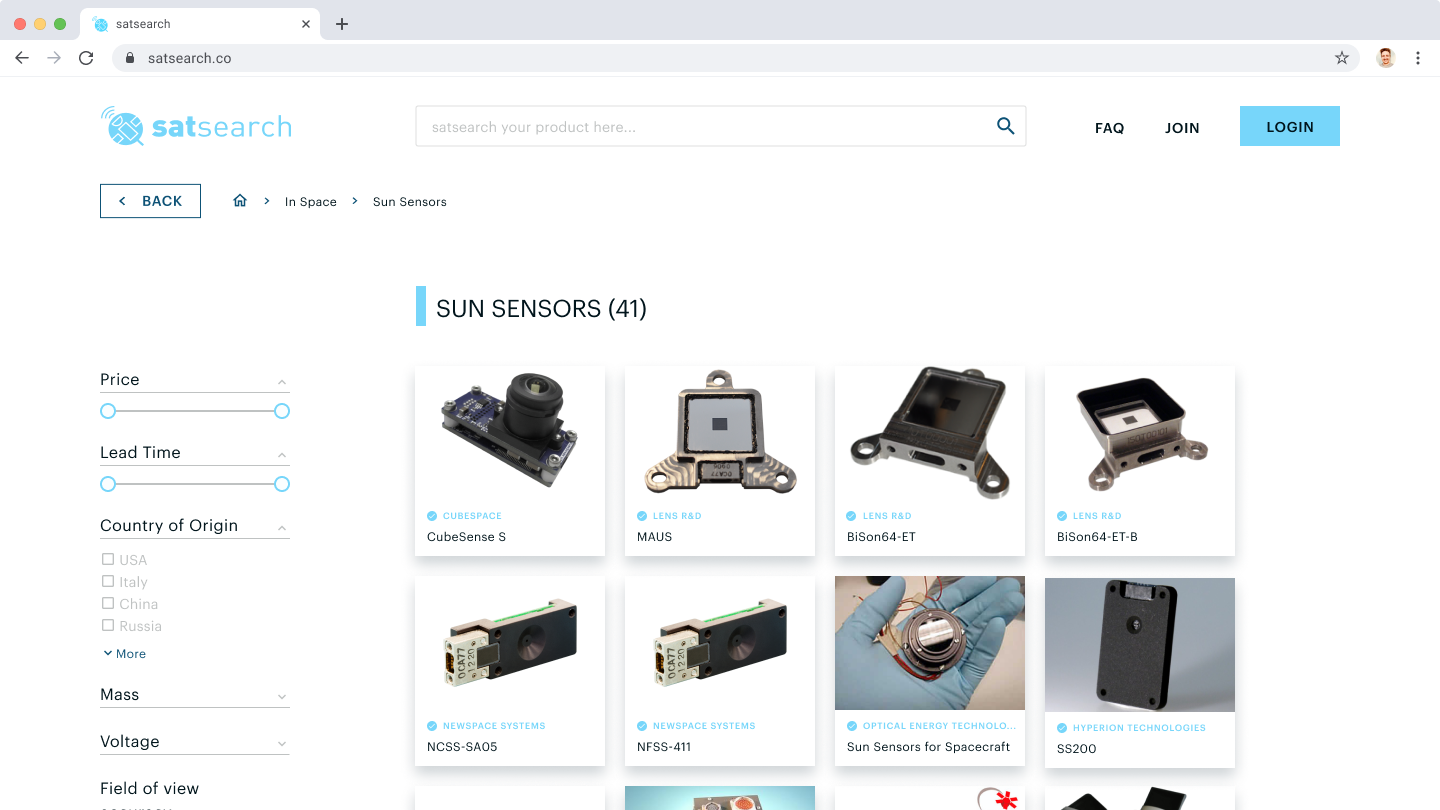Screen dimensions: 1440x810
Task: Go to the home breadcrumb icon
Action: point(240,201)
